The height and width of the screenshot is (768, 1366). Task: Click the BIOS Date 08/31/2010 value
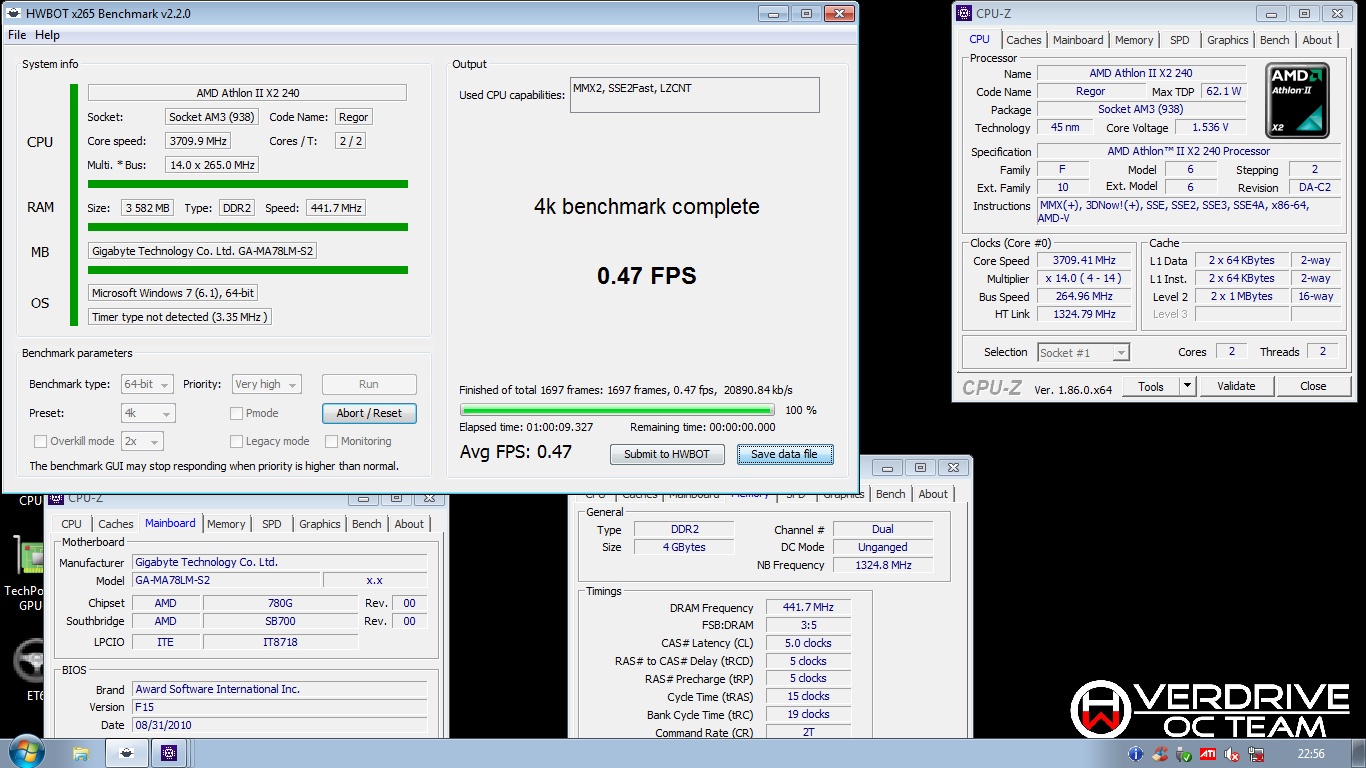pos(279,725)
